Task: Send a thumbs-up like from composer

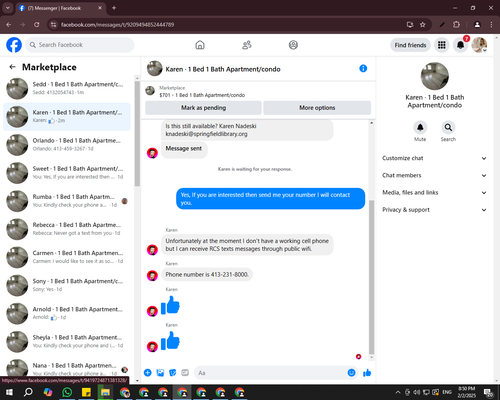Action: coord(367,373)
